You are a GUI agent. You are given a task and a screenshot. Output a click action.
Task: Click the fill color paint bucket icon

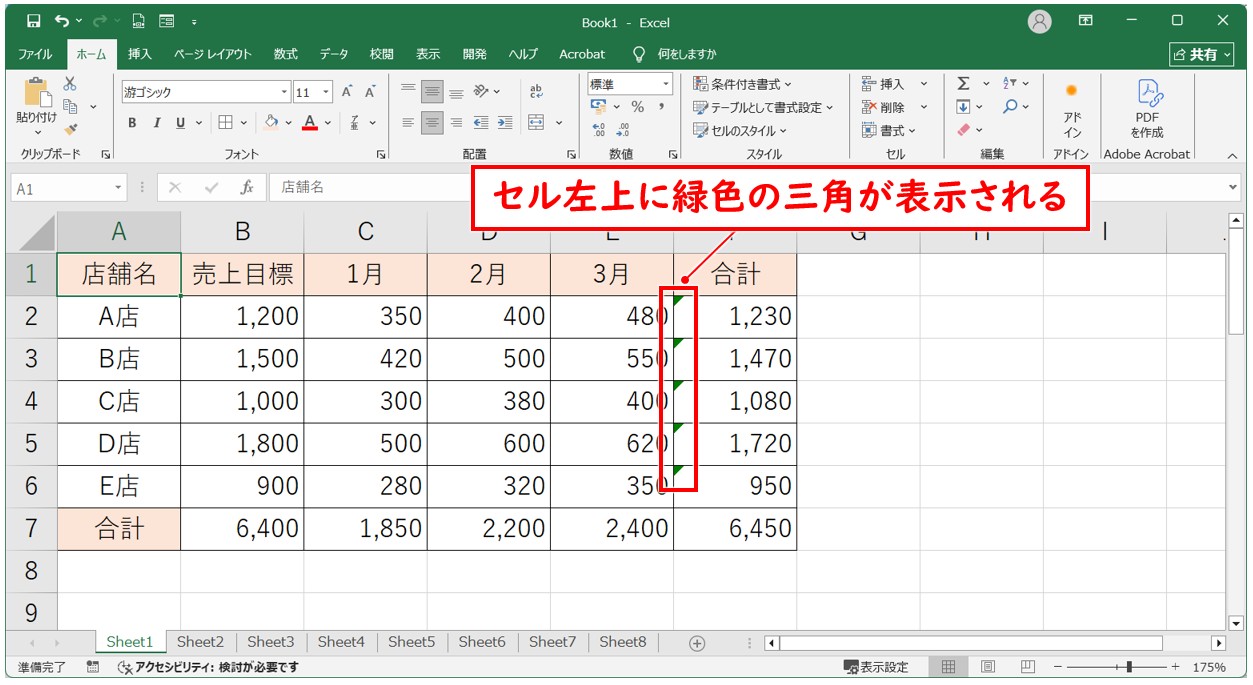pos(270,123)
